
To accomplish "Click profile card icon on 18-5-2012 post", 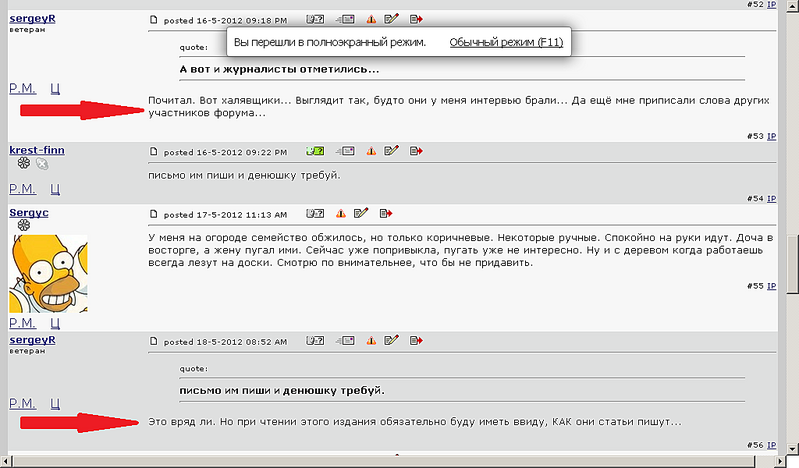I will (x=316, y=341).
